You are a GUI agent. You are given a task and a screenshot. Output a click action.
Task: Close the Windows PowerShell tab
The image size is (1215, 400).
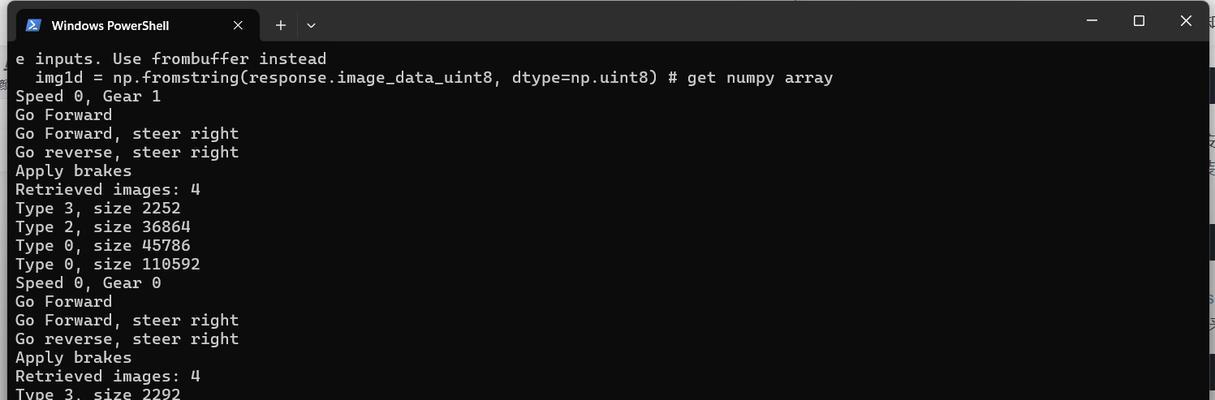point(238,25)
